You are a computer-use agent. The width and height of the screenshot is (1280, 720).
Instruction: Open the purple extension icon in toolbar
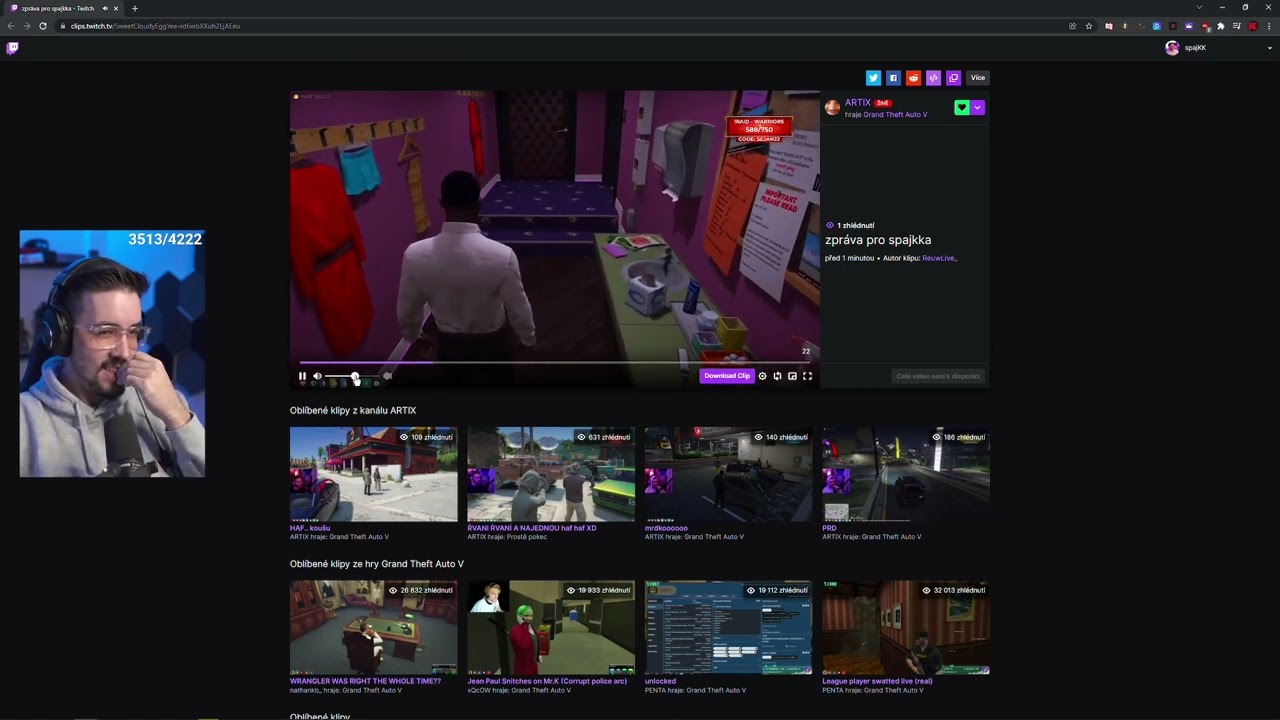pos(1189,26)
